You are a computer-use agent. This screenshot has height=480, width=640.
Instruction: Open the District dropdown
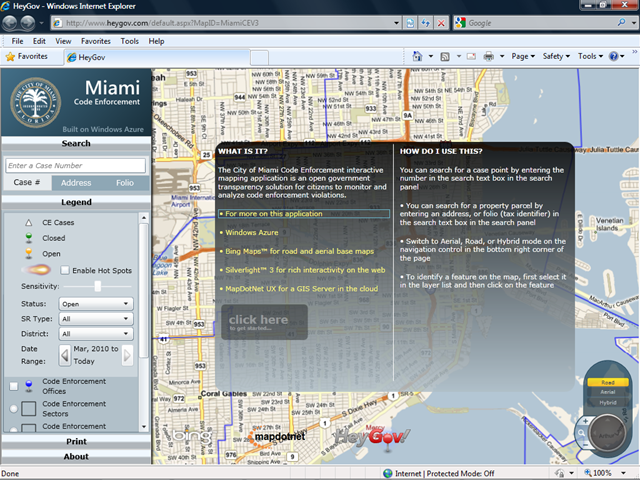coord(96,334)
